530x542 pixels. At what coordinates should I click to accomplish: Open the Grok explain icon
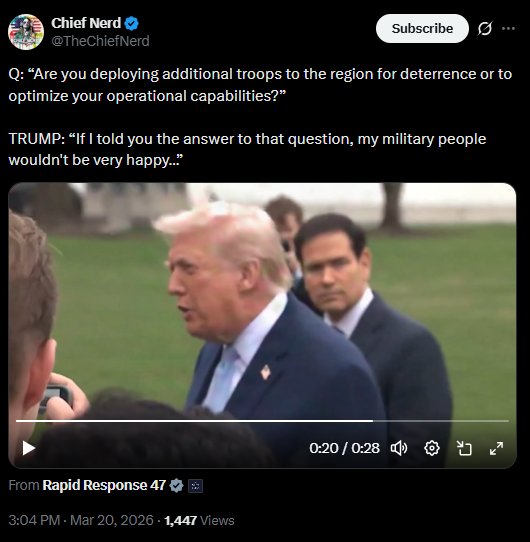pyautogui.click(x=485, y=29)
